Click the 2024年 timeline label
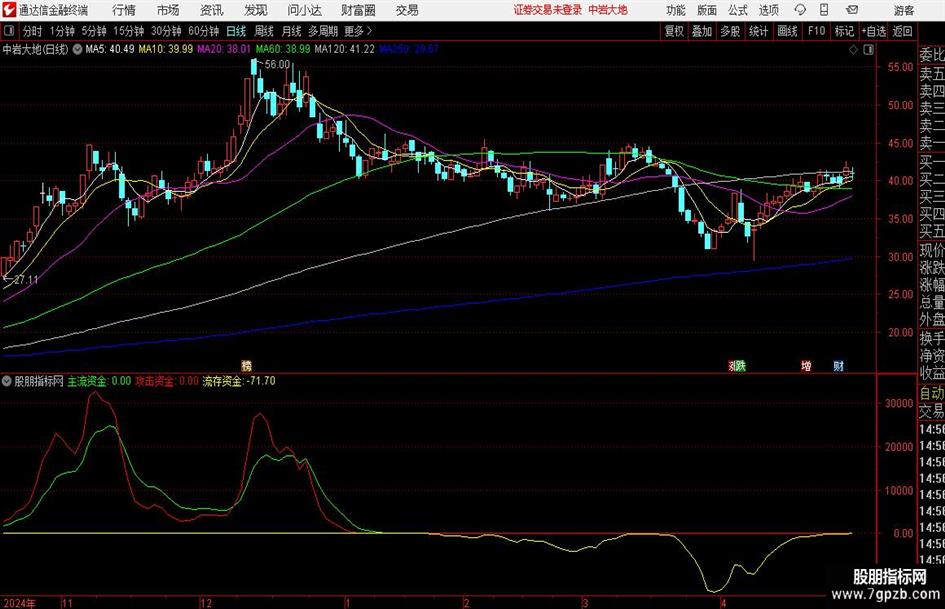Screen dimensions: 945x609 [x=19, y=603]
